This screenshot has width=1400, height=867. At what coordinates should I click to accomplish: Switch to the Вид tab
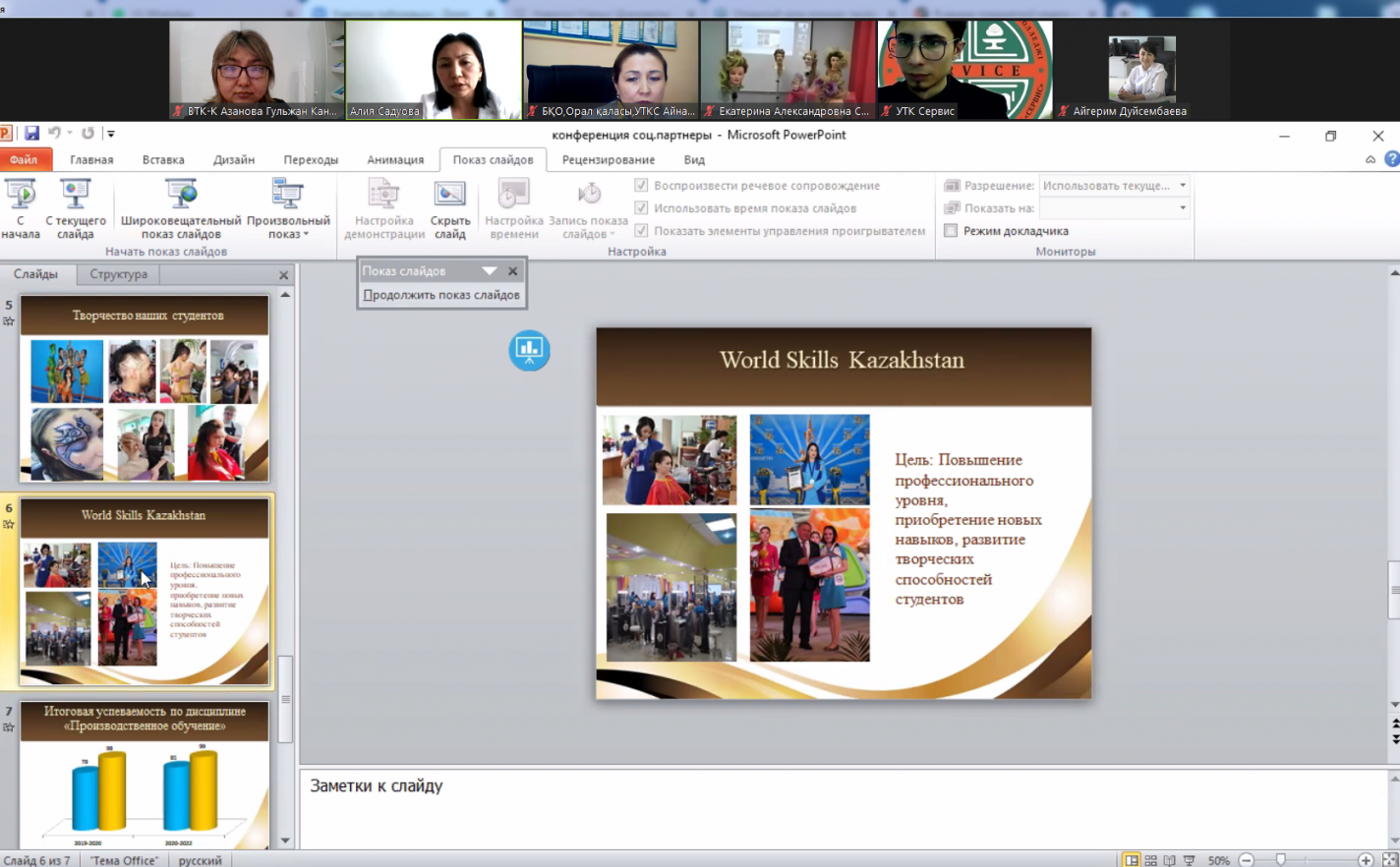click(694, 159)
